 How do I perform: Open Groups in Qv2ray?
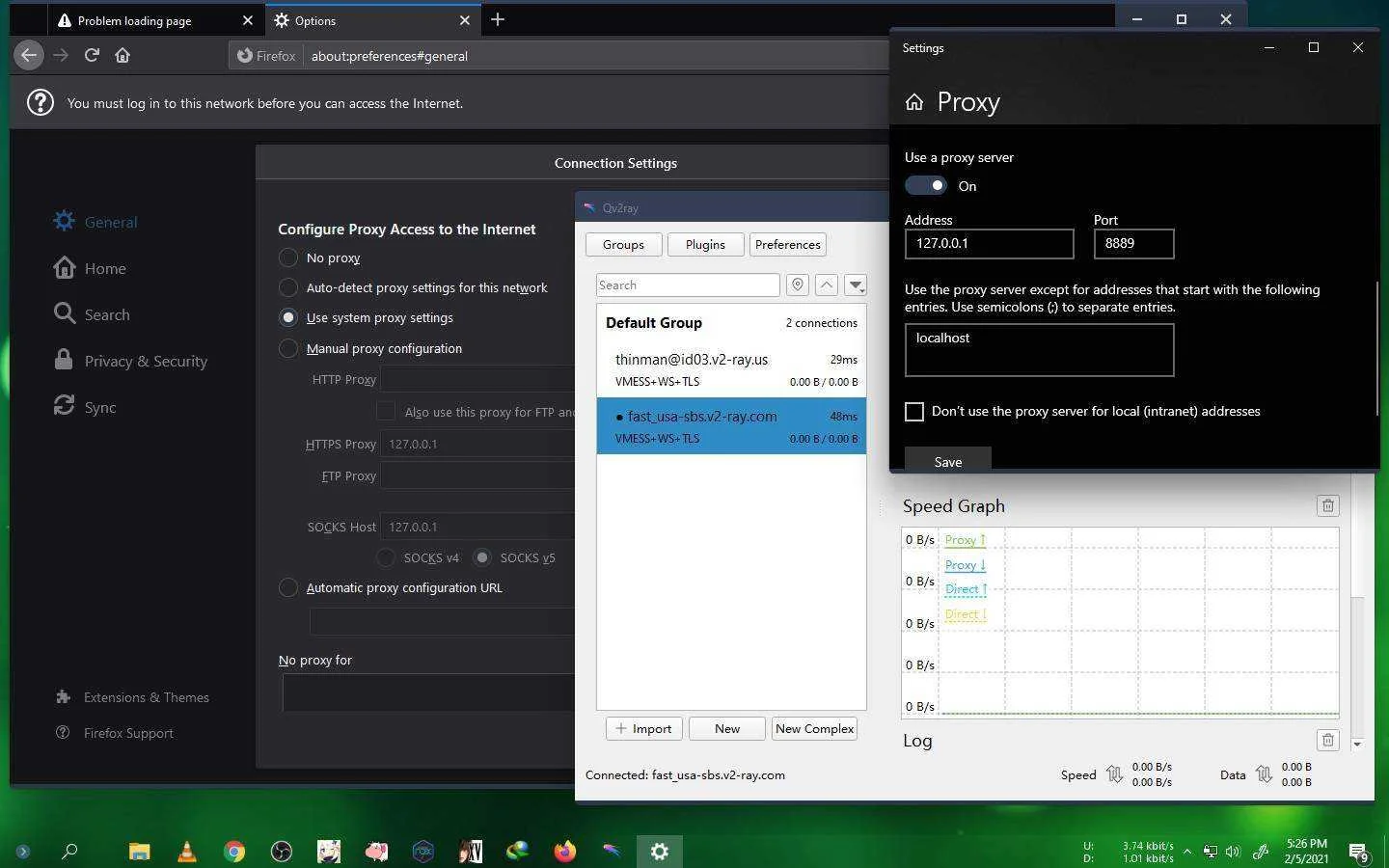(623, 245)
